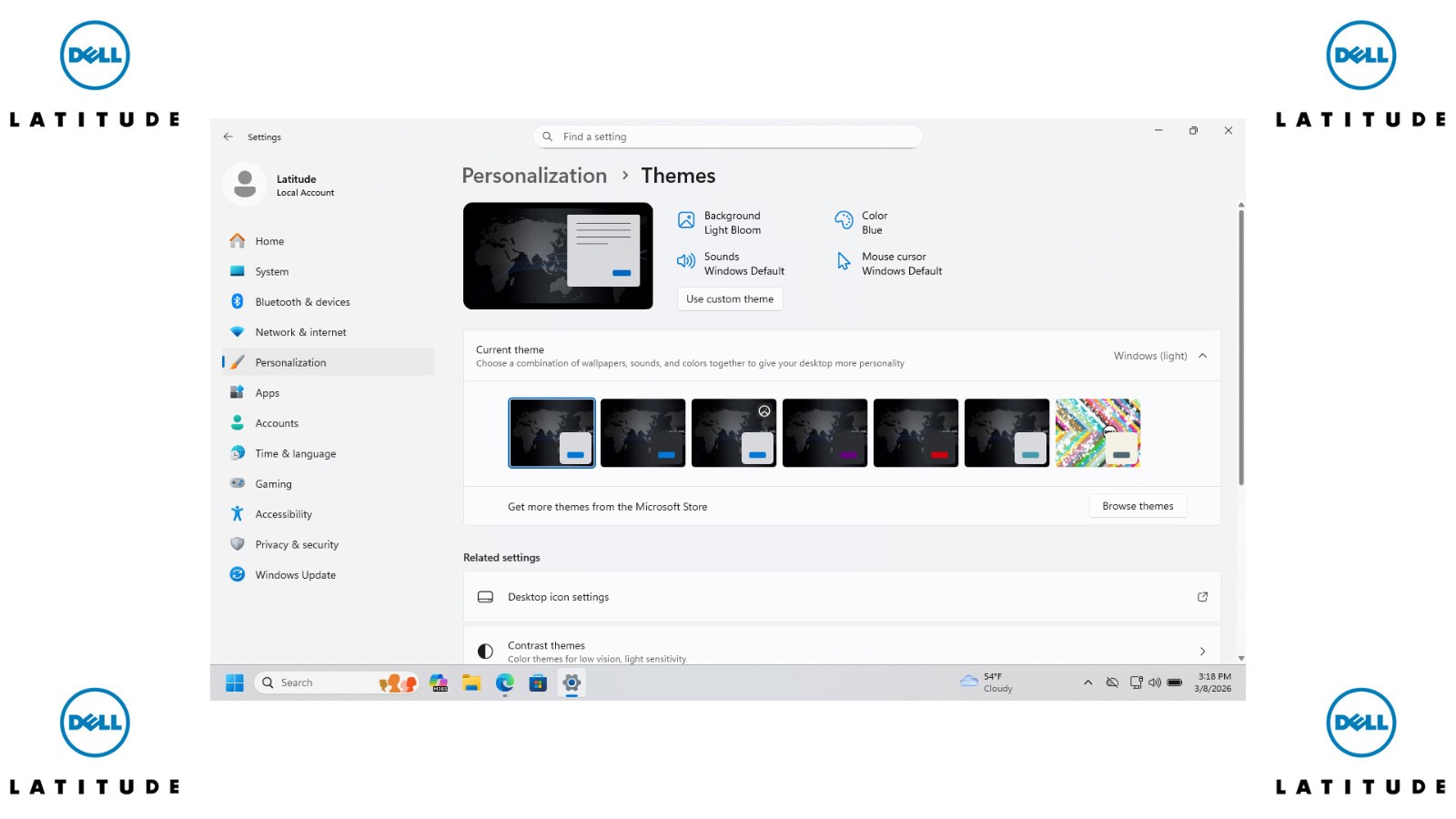The height and width of the screenshot is (819, 1456).
Task: Select the spotlight theme with the circle badge
Action: point(733,433)
